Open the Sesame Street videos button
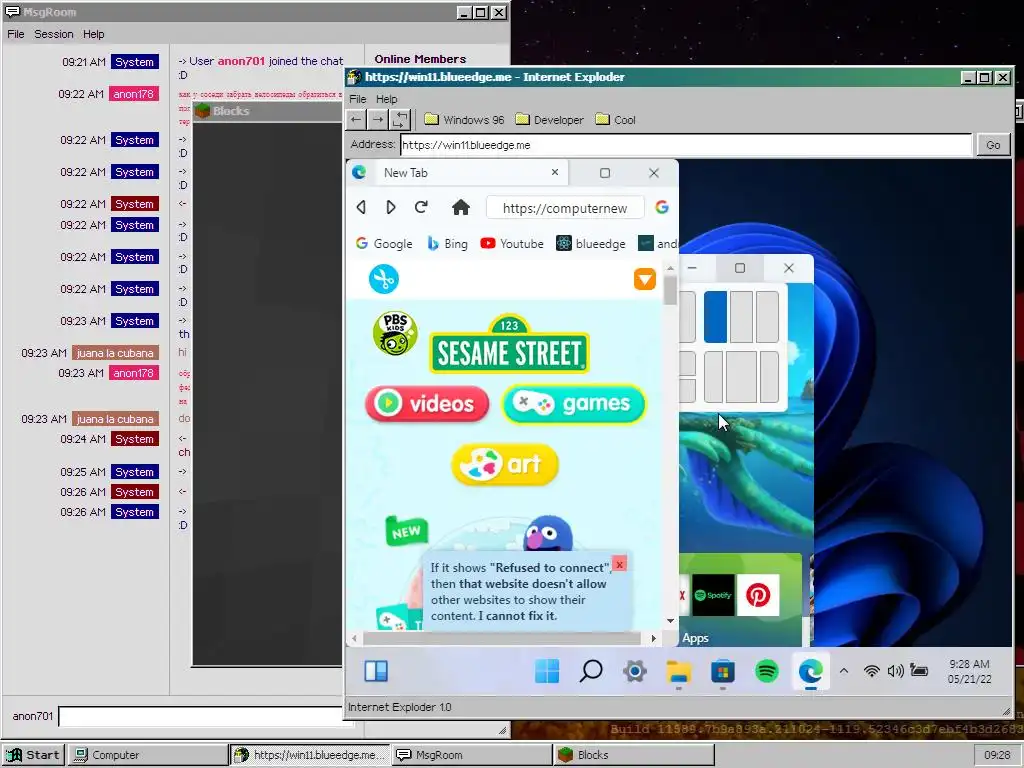 click(x=427, y=404)
